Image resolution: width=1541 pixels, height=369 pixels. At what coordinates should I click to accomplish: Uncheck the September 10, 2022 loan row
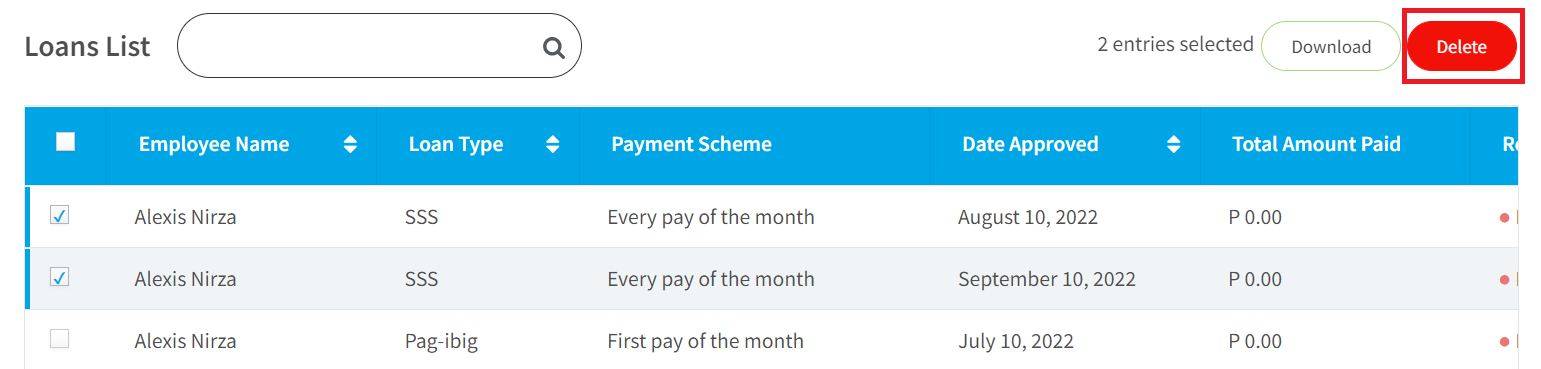point(60,277)
